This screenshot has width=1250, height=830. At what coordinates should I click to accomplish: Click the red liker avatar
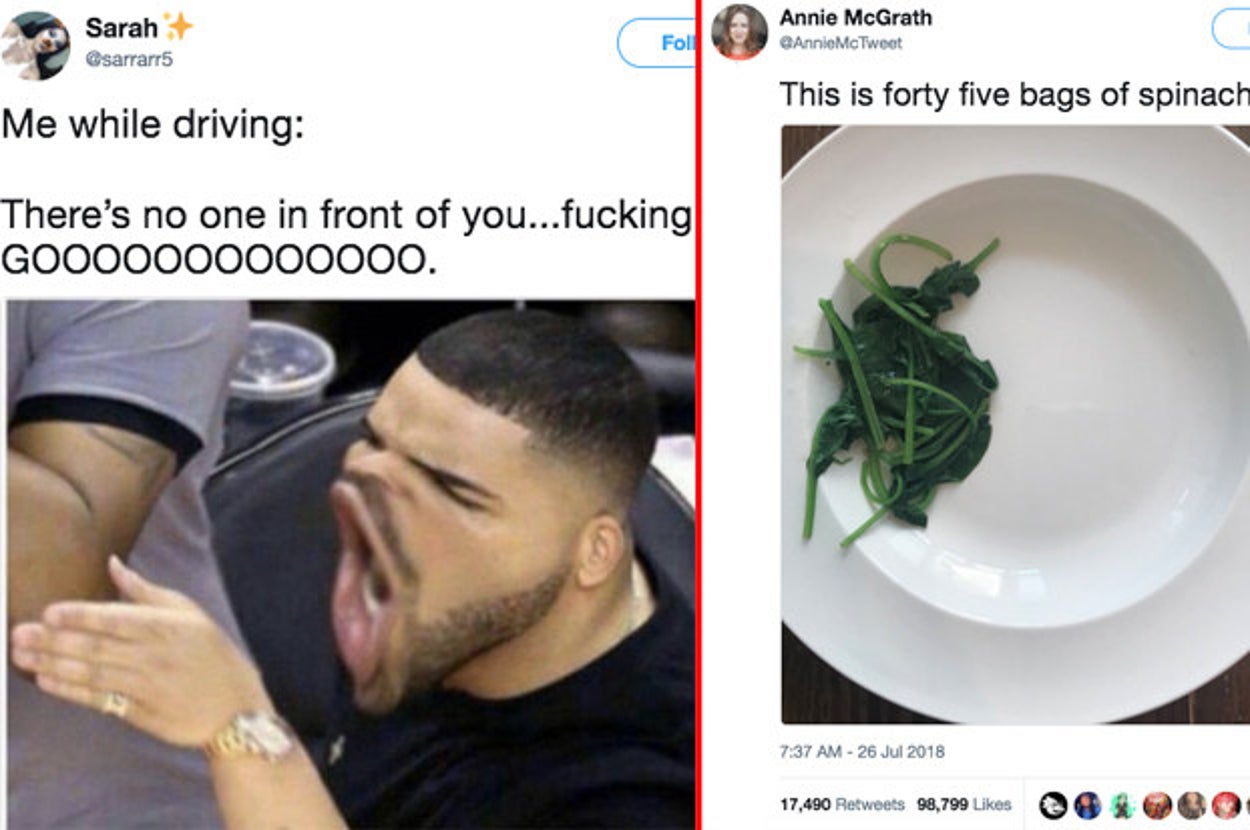click(1225, 805)
